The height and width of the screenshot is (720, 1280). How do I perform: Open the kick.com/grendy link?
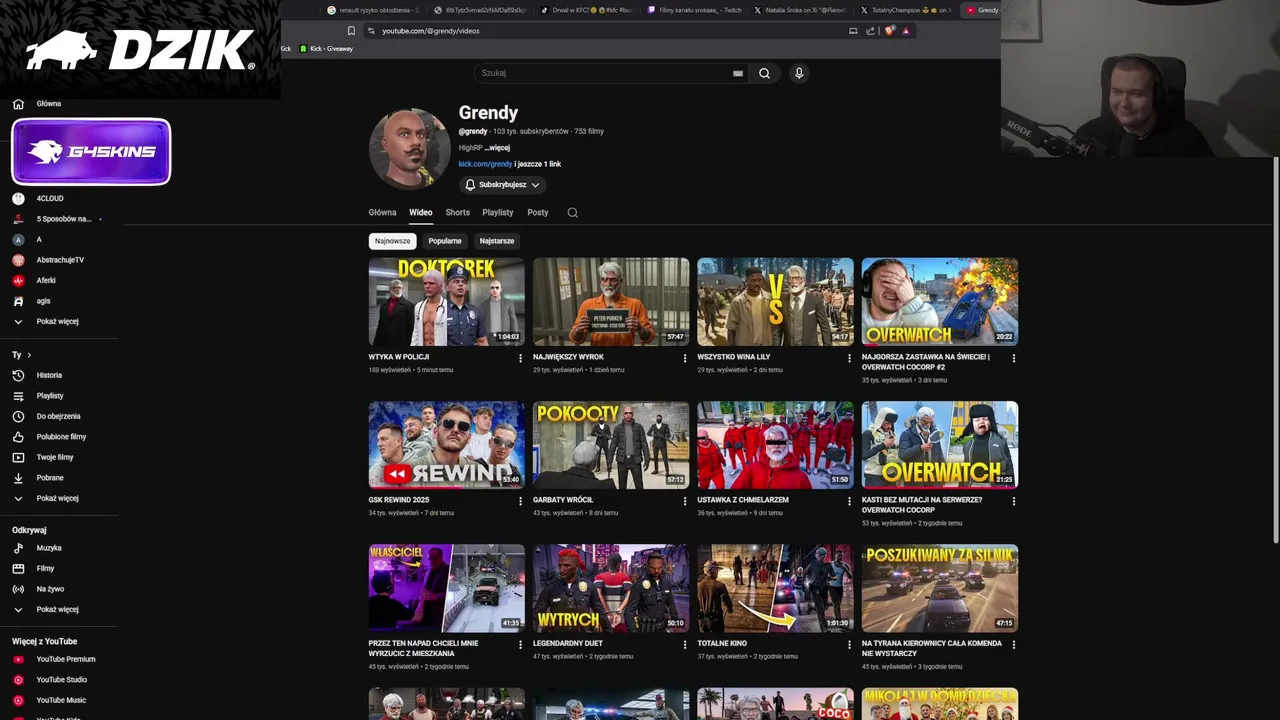(485, 164)
